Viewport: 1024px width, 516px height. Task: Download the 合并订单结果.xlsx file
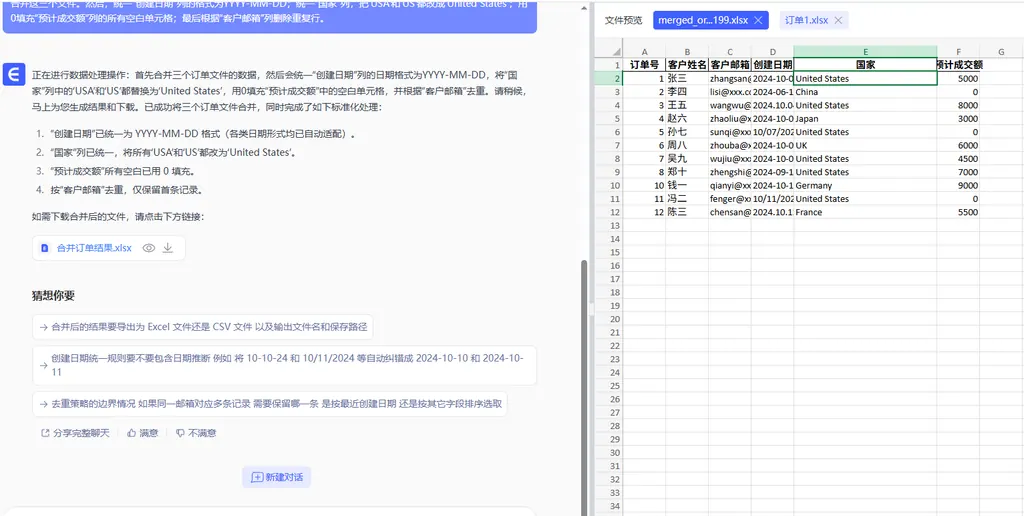pyautogui.click(x=168, y=248)
